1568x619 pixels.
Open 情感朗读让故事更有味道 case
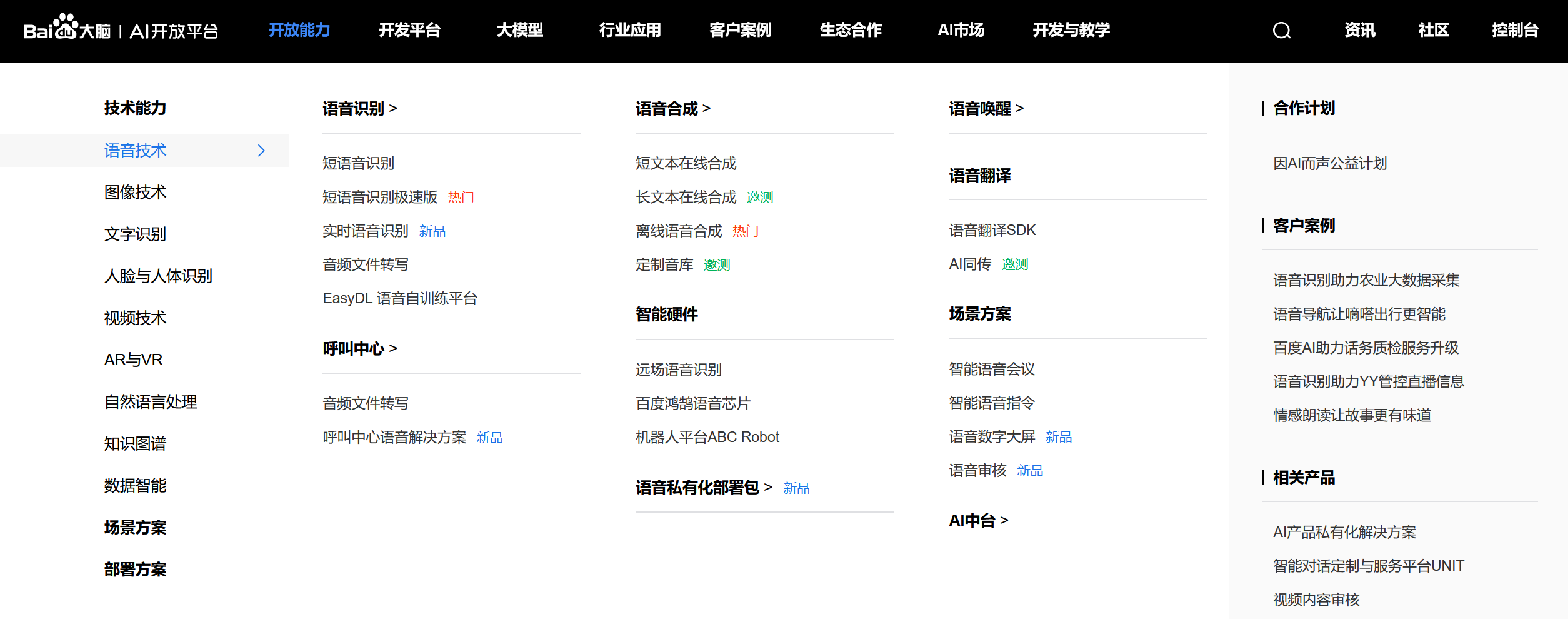pyautogui.click(x=1352, y=416)
